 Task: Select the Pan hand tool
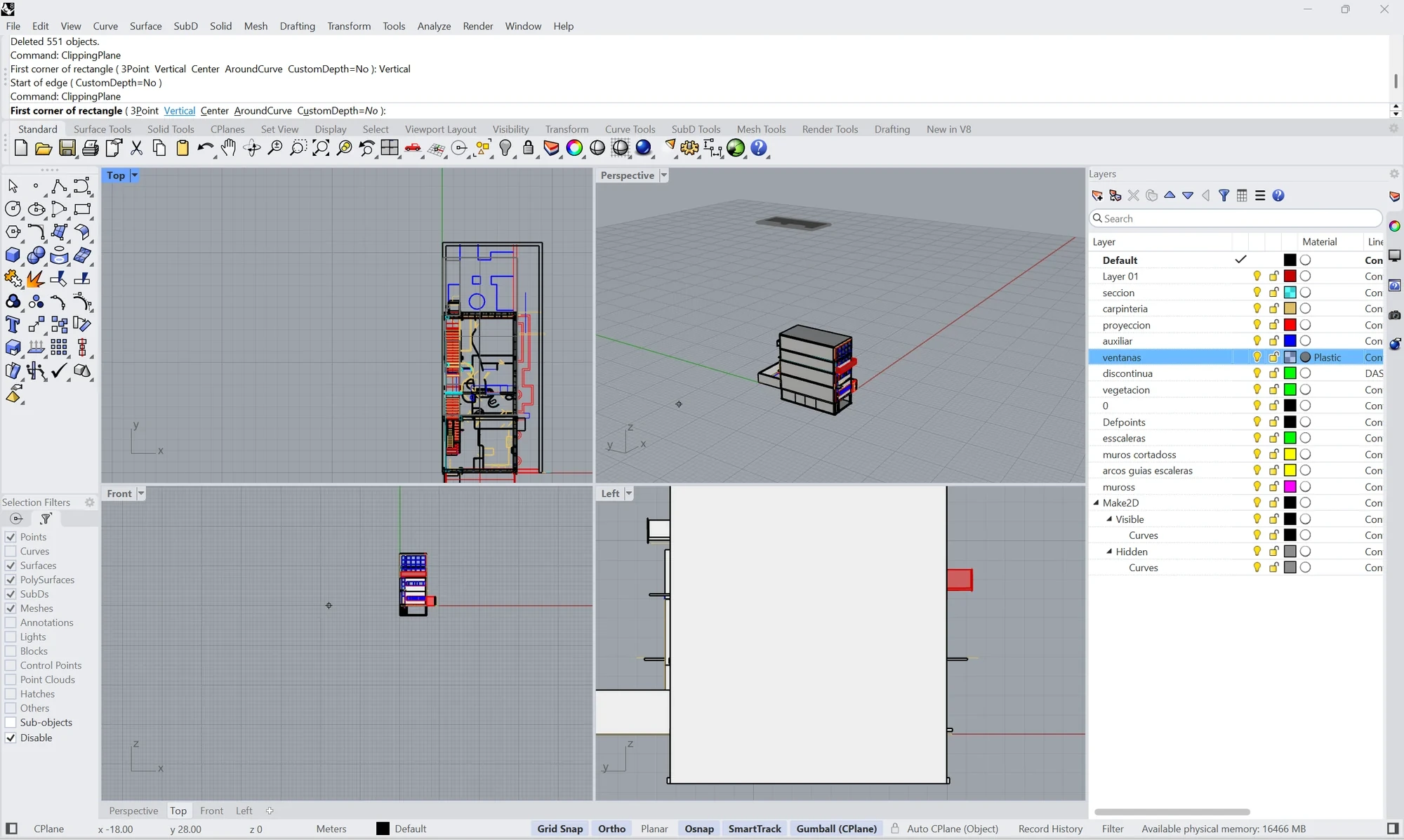pyautogui.click(x=229, y=148)
